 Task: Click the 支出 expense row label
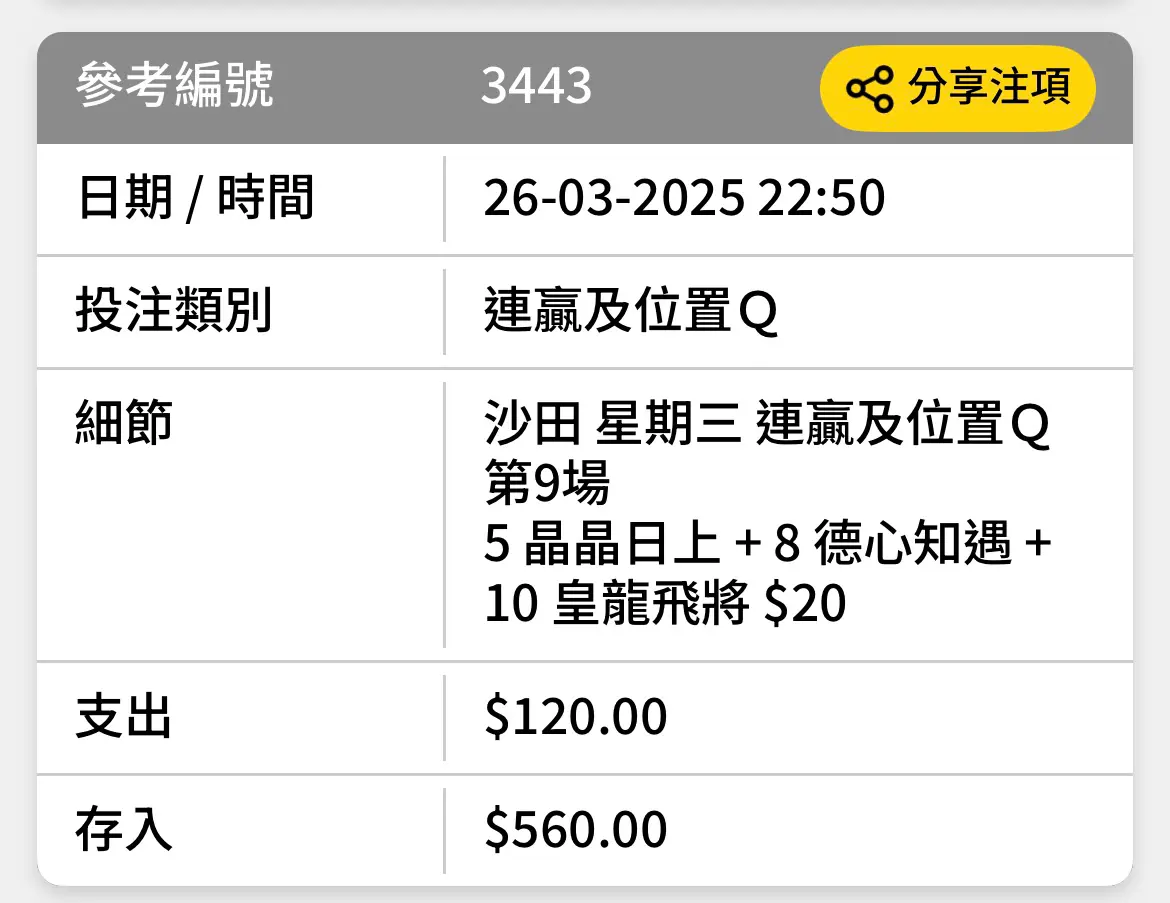click(124, 716)
